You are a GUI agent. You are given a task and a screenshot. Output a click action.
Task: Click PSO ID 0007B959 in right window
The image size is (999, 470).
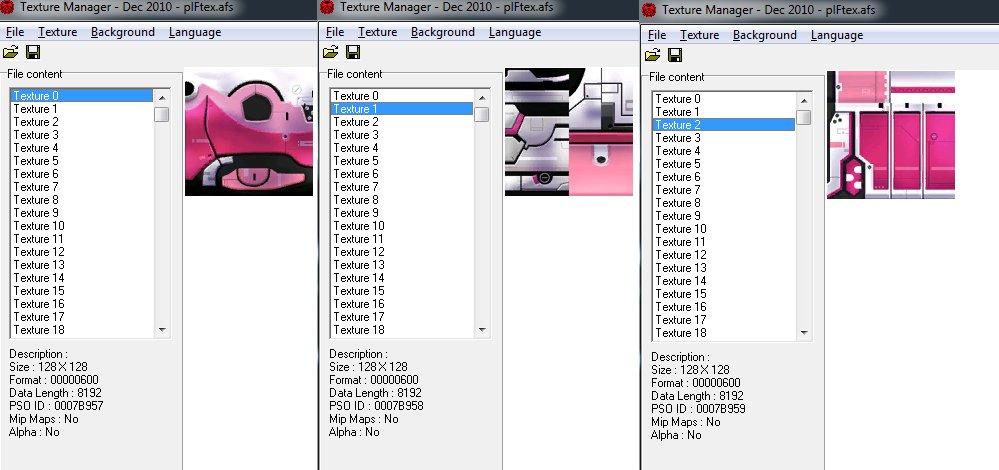[x=698, y=409]
